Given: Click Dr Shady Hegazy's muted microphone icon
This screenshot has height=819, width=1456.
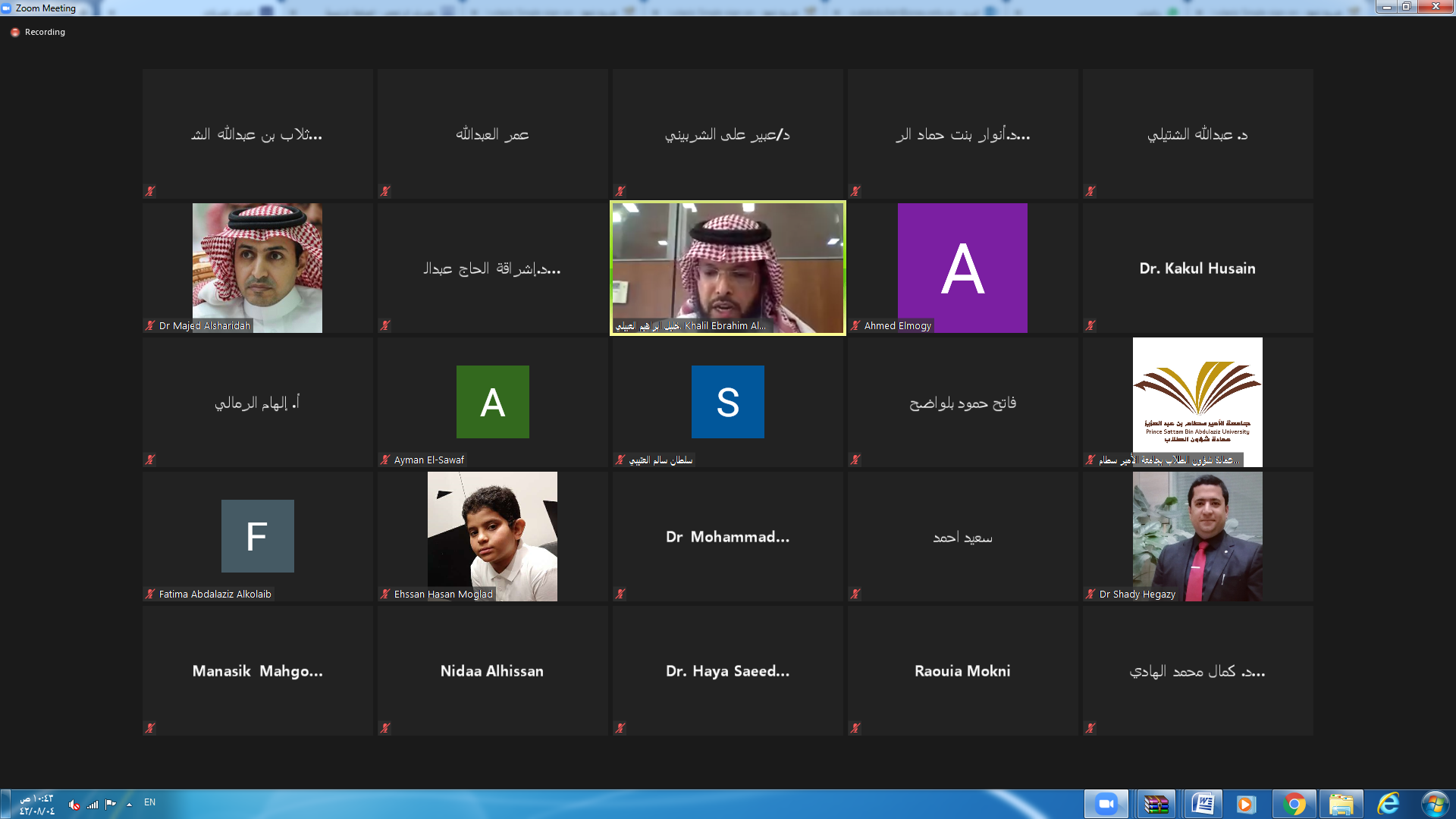Looking at the screenshot, I should (1090, 595).
